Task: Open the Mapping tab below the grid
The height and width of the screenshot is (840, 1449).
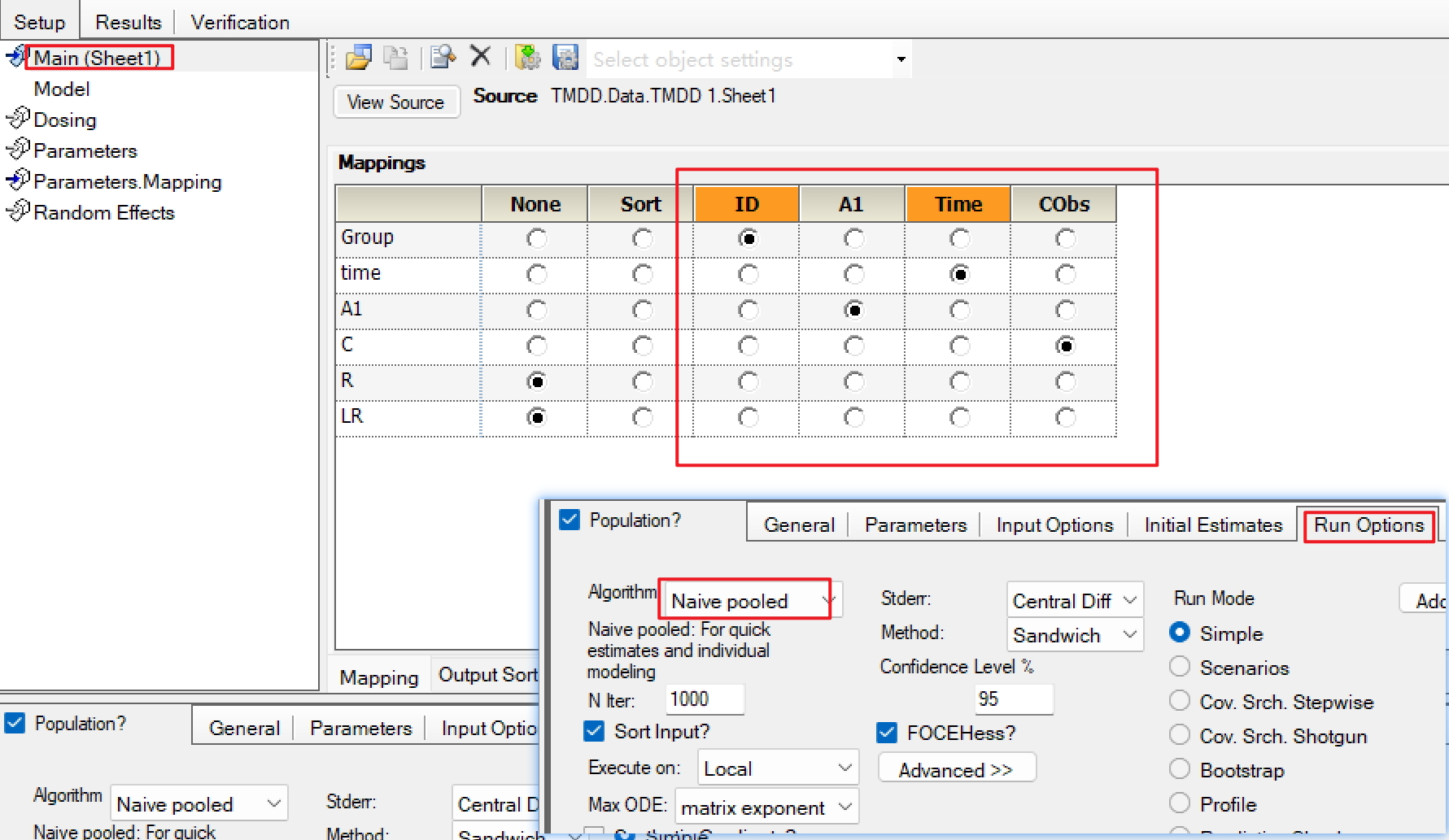Action: [x=379, y=677]
